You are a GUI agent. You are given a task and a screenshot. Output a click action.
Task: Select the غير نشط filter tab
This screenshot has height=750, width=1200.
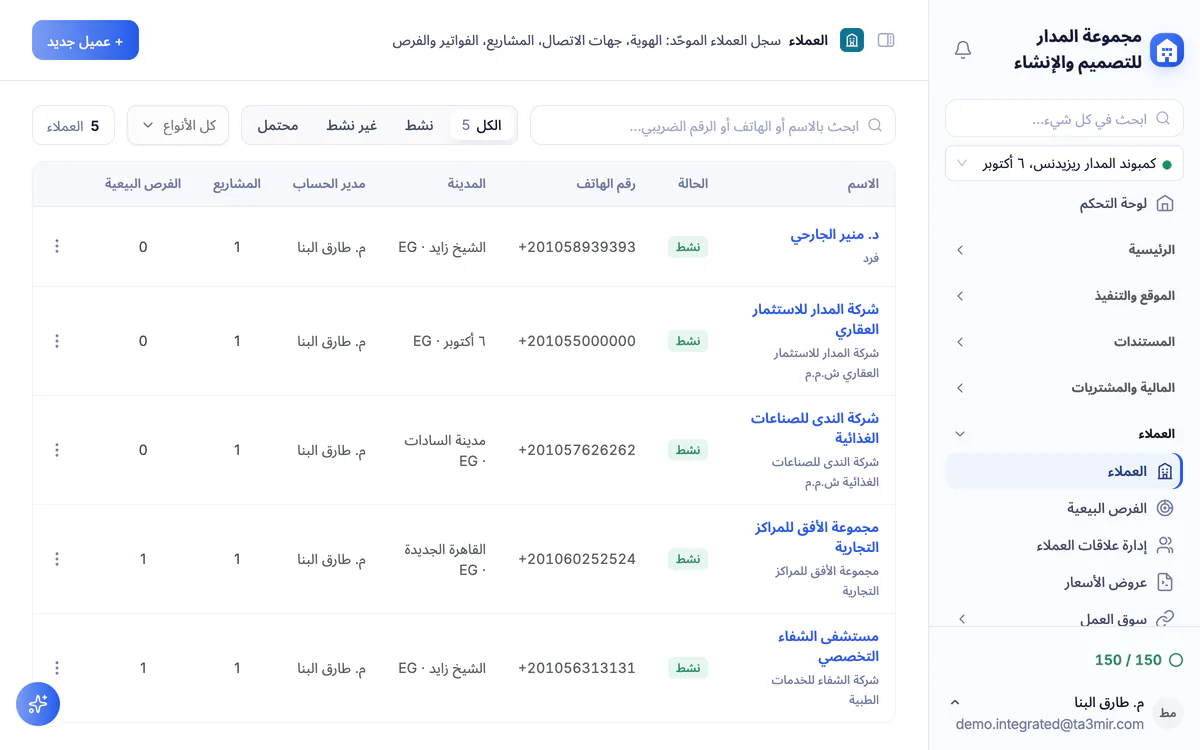tap(351, 125)
